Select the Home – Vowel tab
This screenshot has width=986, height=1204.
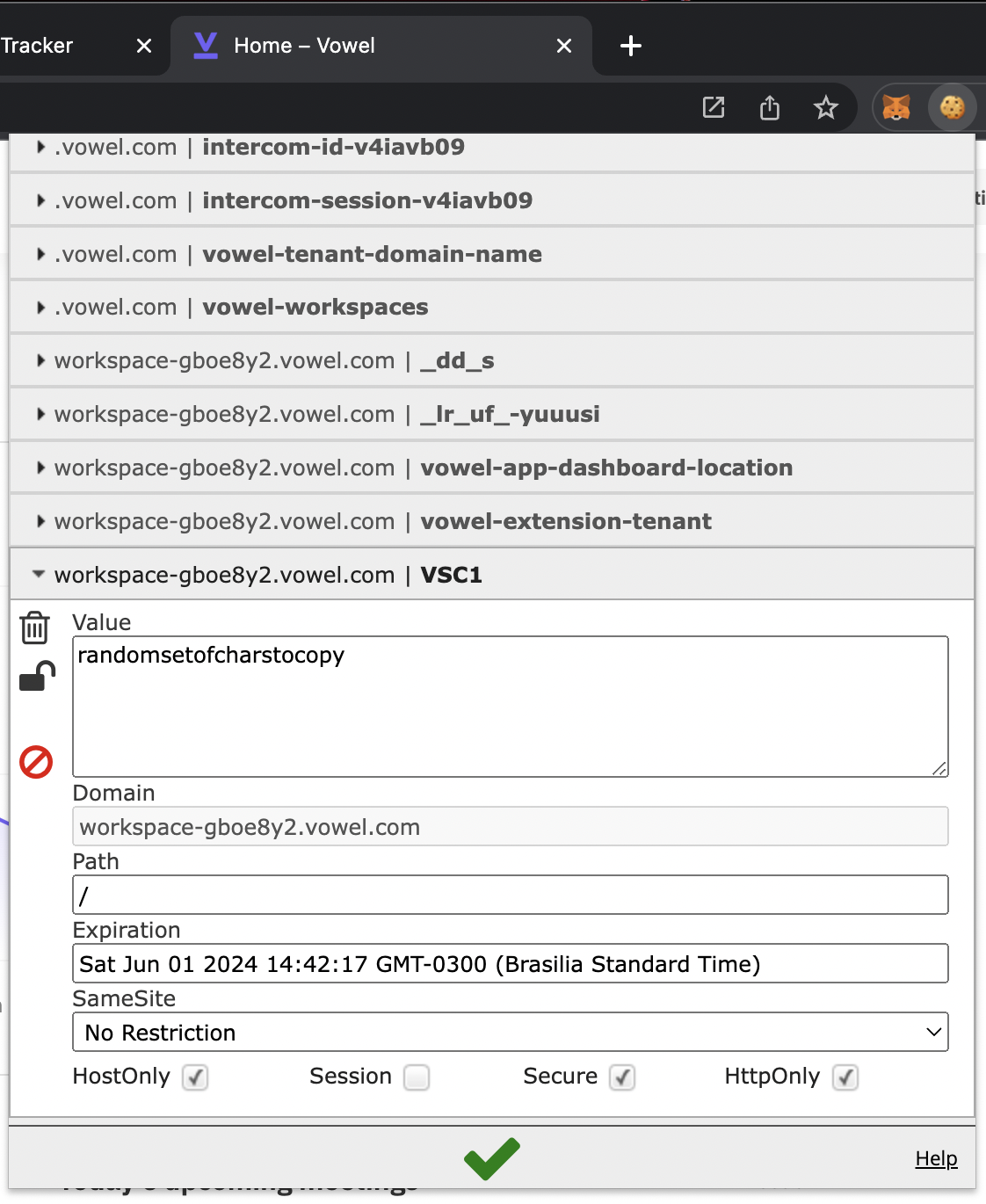(x=303, y=45)
